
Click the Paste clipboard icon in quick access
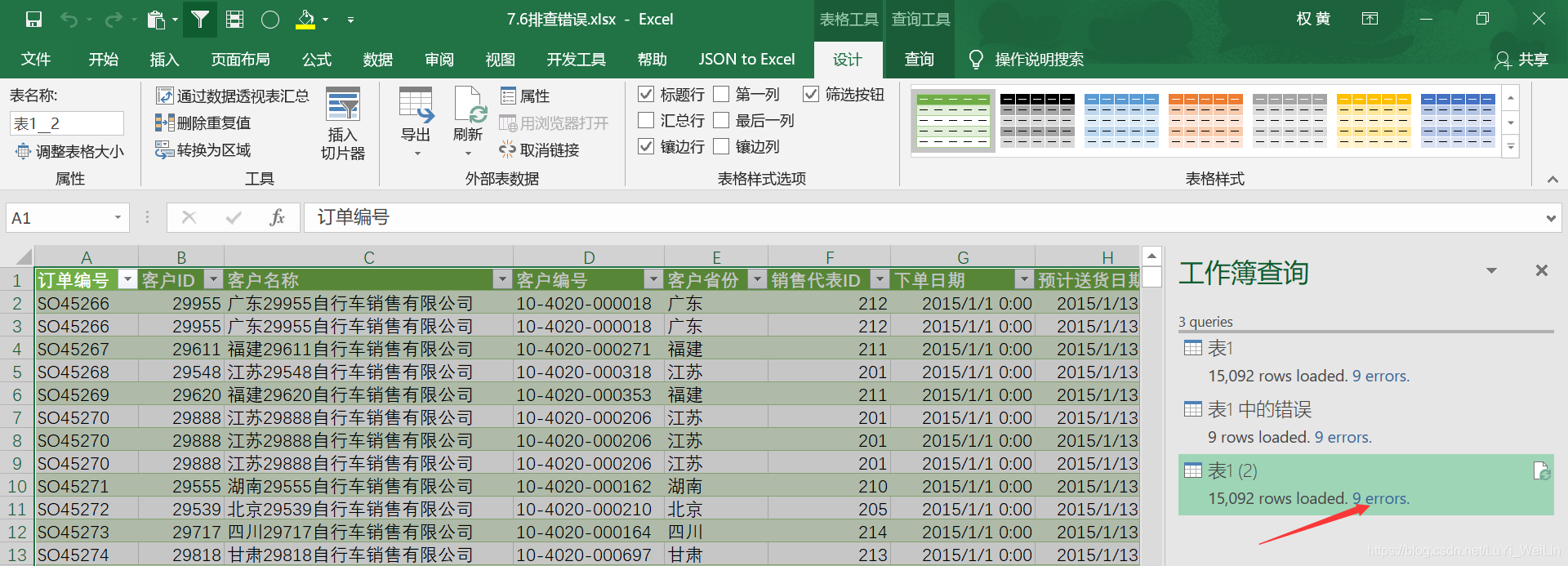(155, 20)
